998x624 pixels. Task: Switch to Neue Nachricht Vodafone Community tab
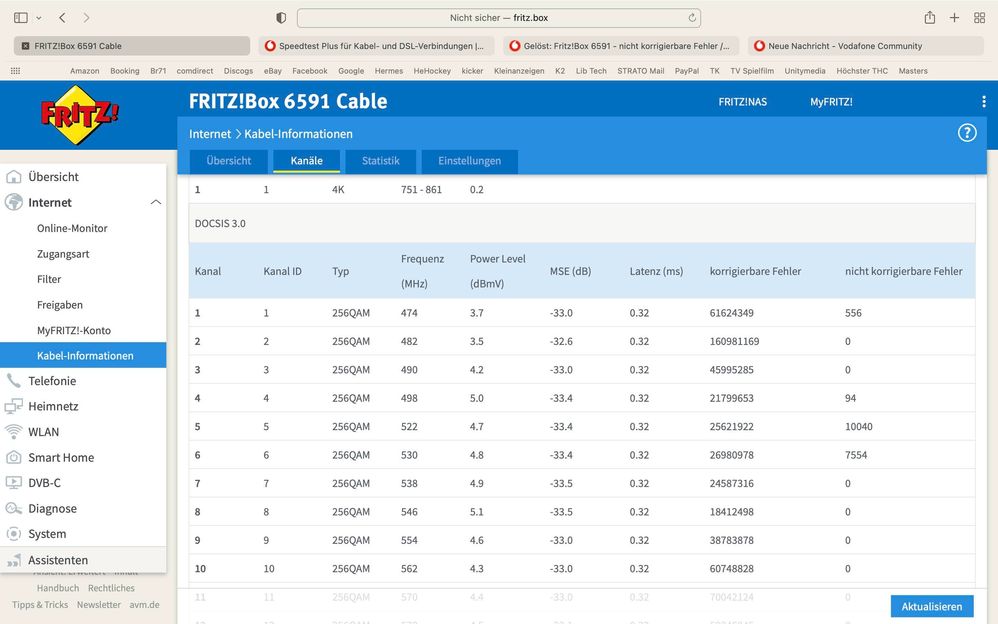tap(866, 46)
